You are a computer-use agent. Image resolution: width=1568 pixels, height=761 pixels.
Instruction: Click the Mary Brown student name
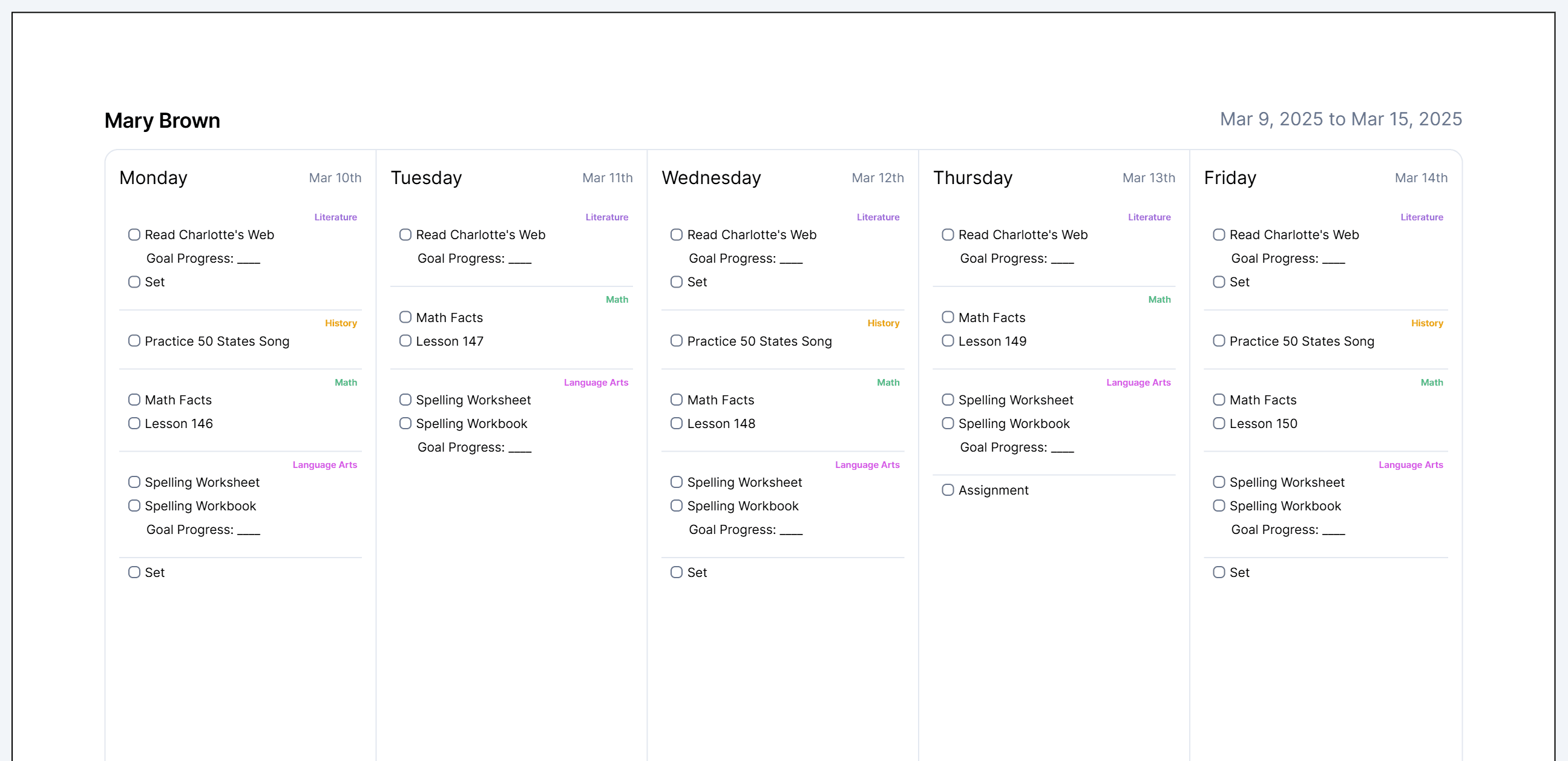(162, 120)
